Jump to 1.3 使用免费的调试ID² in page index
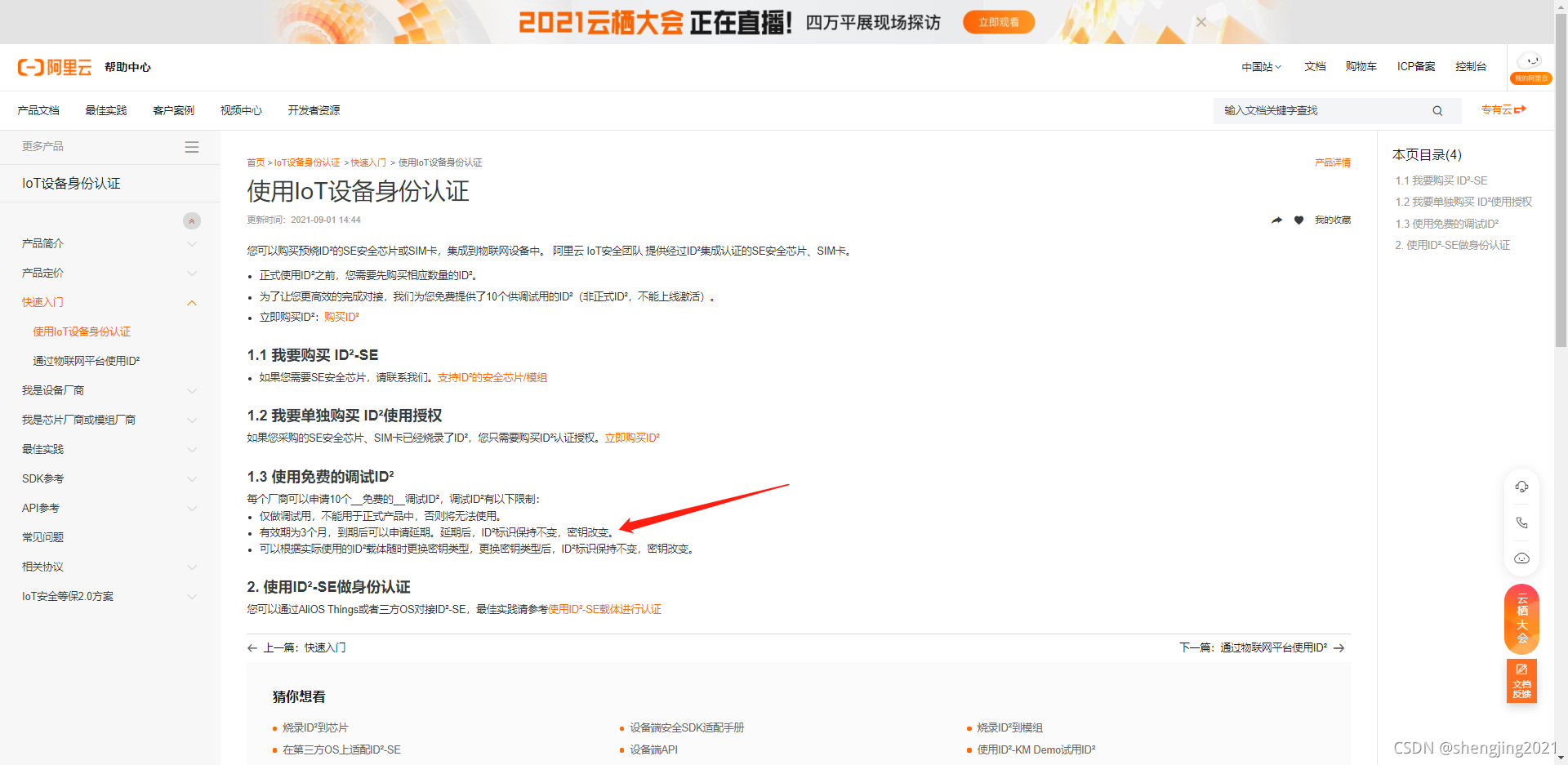 (x=1447, y=224)
